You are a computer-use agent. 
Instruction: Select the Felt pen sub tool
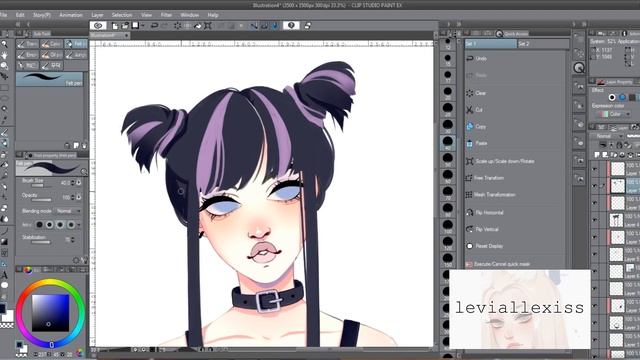76,44
